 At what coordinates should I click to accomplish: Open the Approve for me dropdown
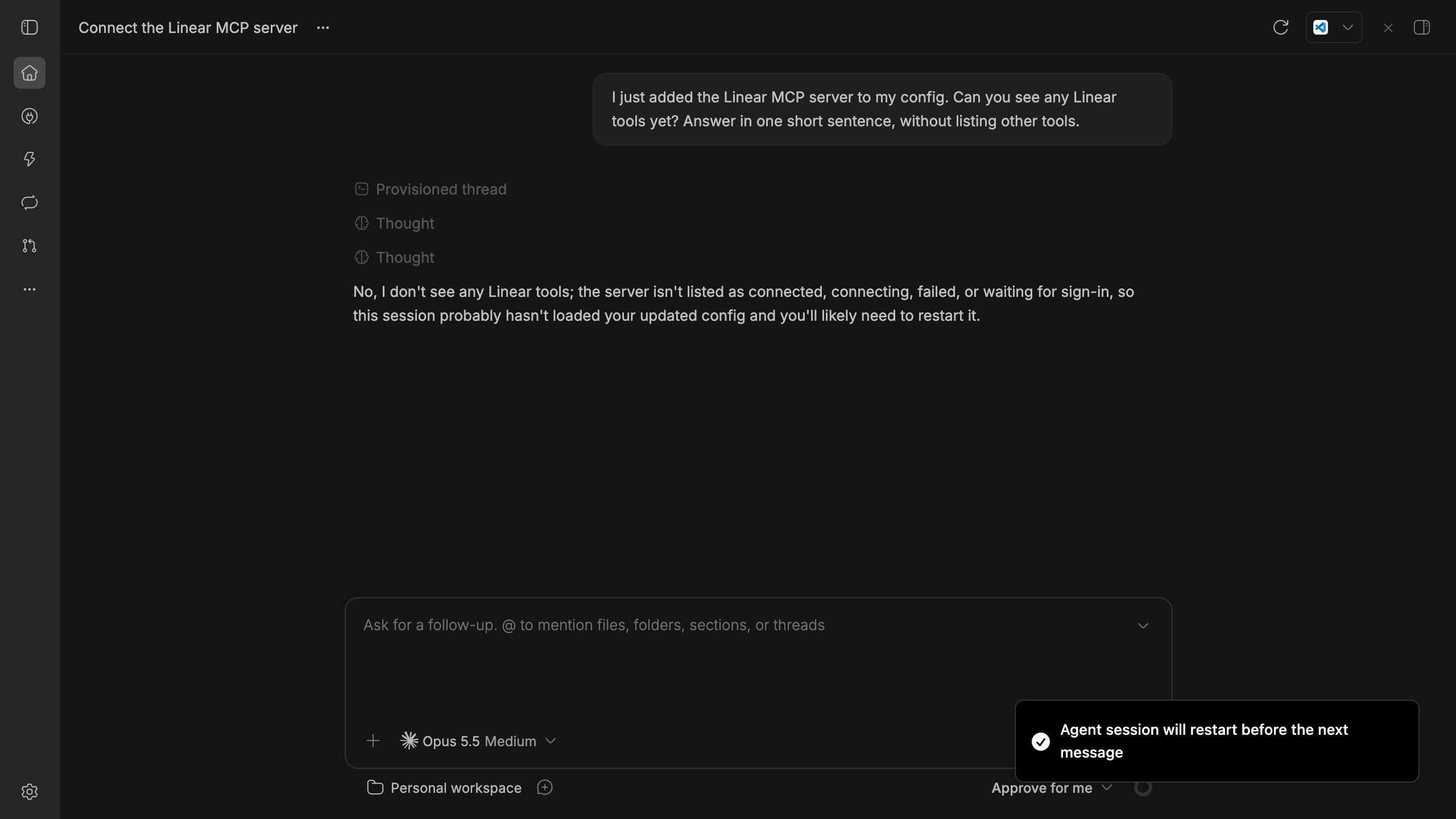tap(1051, 788)
